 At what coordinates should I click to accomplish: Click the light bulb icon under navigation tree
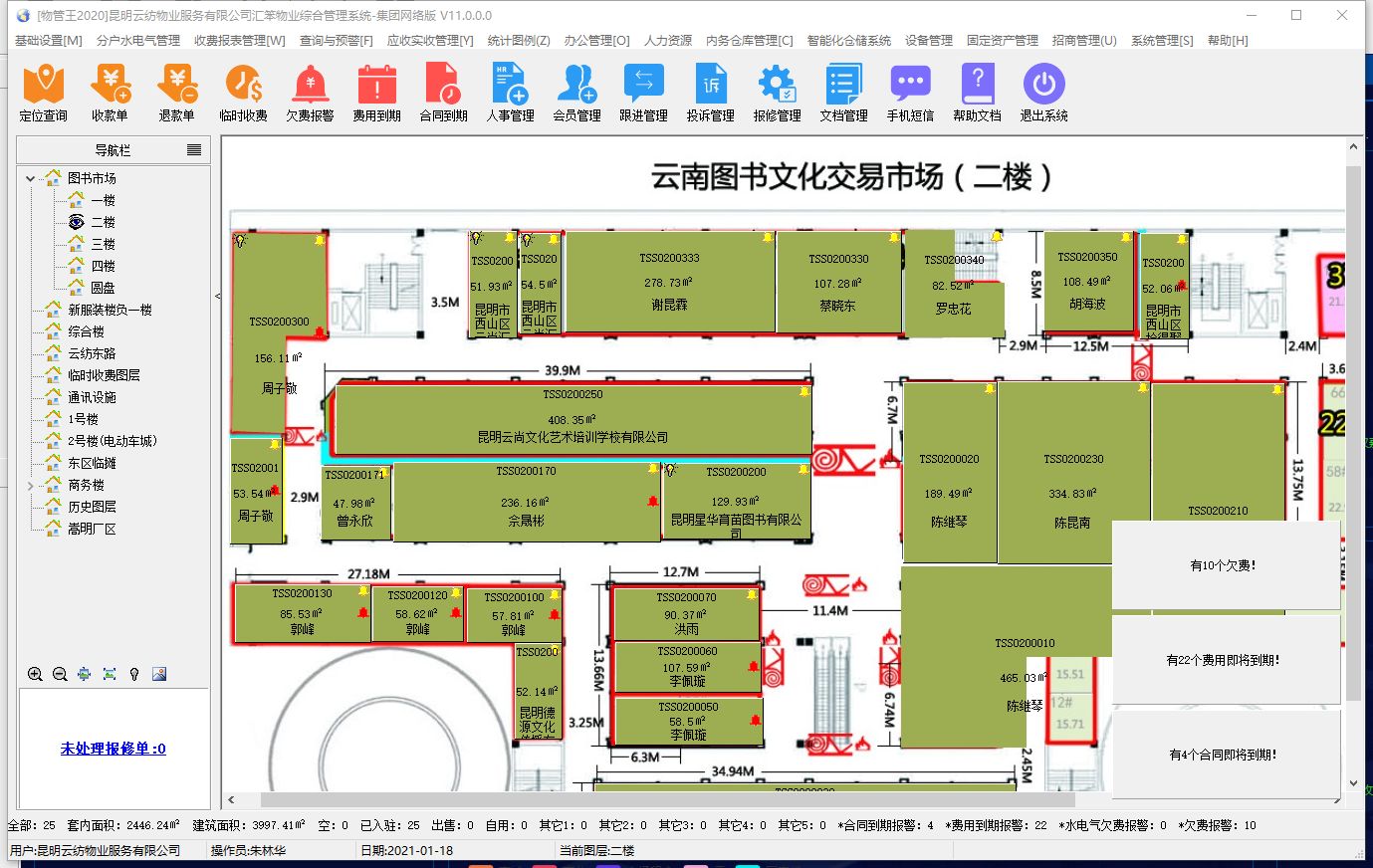click(134, 674)
